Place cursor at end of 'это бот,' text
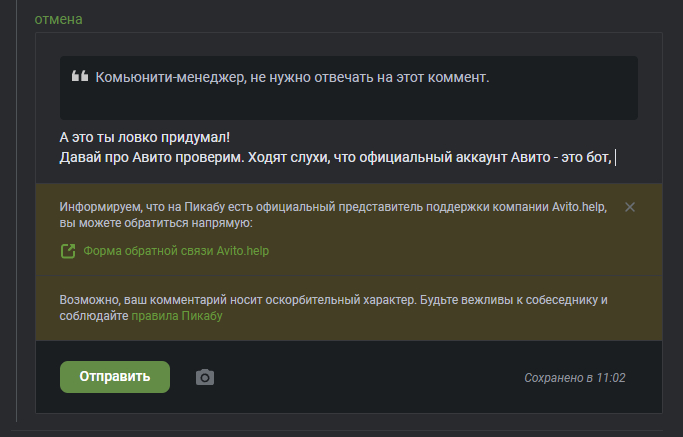This screenshot has width=683, height=437. pos(613,157)
